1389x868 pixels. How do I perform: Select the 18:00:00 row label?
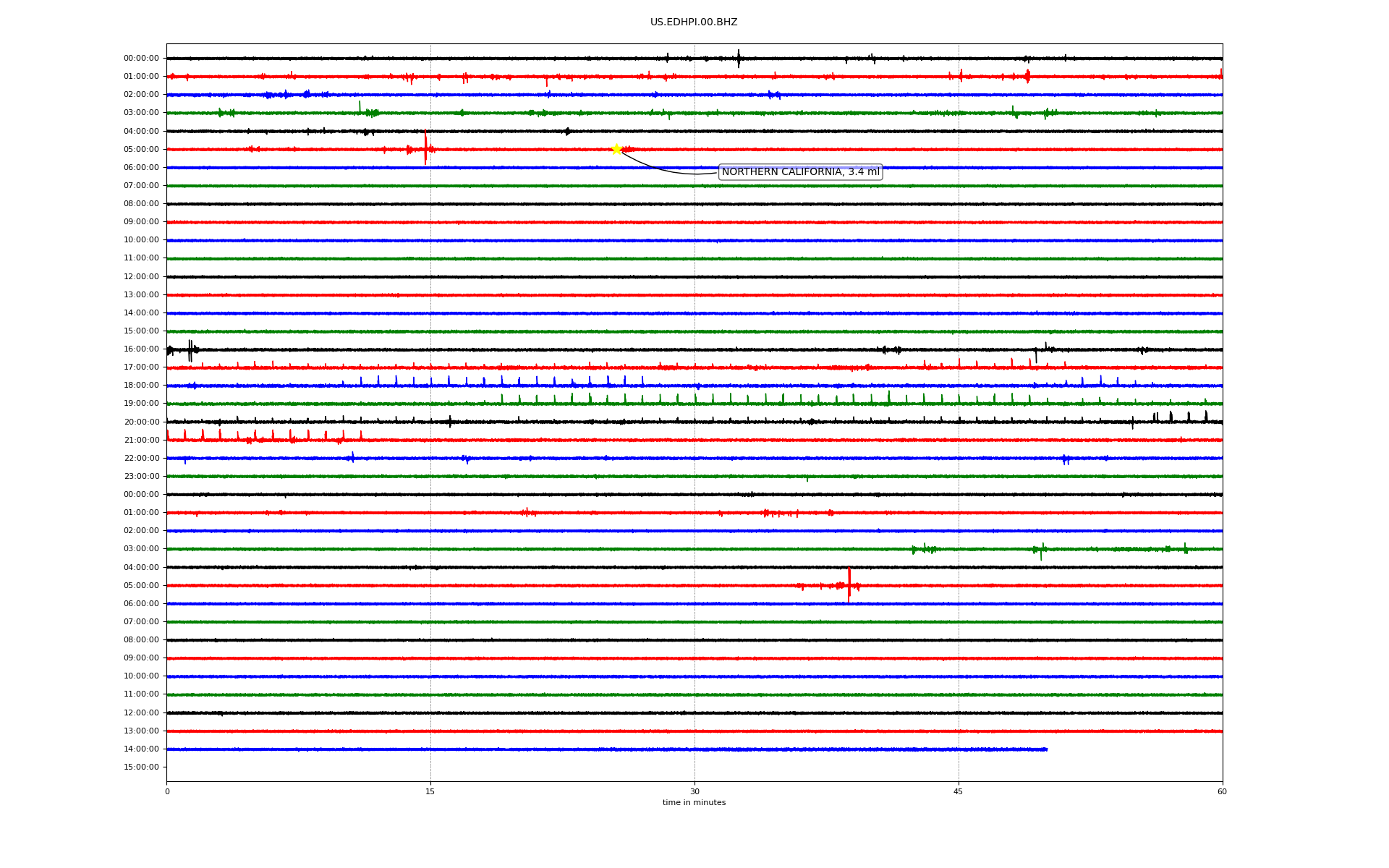tap(141, 386)
